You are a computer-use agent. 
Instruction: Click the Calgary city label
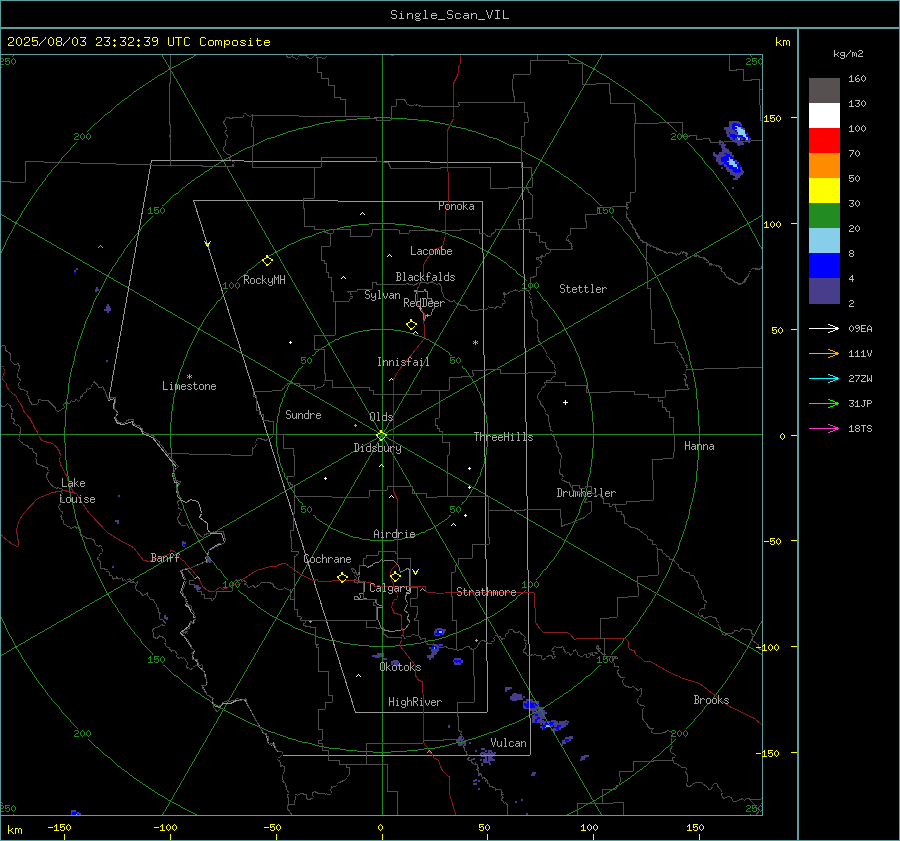click(390, 588)
